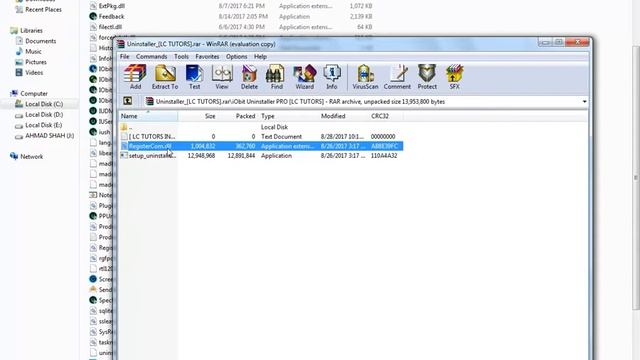This screenshot has height=360, width=640.
Task: Open the Help menu
Action: pos(260,57)
